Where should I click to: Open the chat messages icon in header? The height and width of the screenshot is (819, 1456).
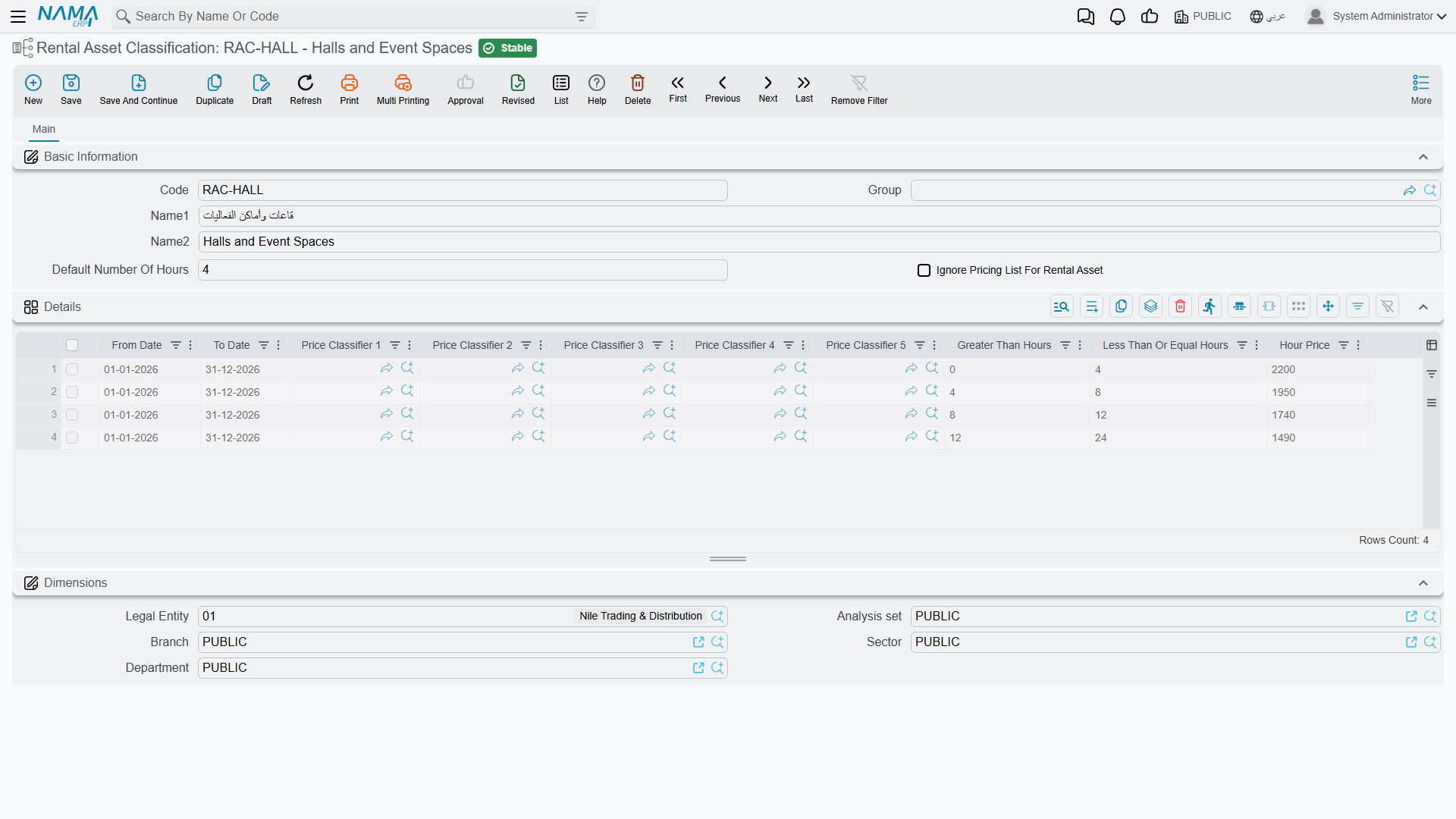(1086, 17)
